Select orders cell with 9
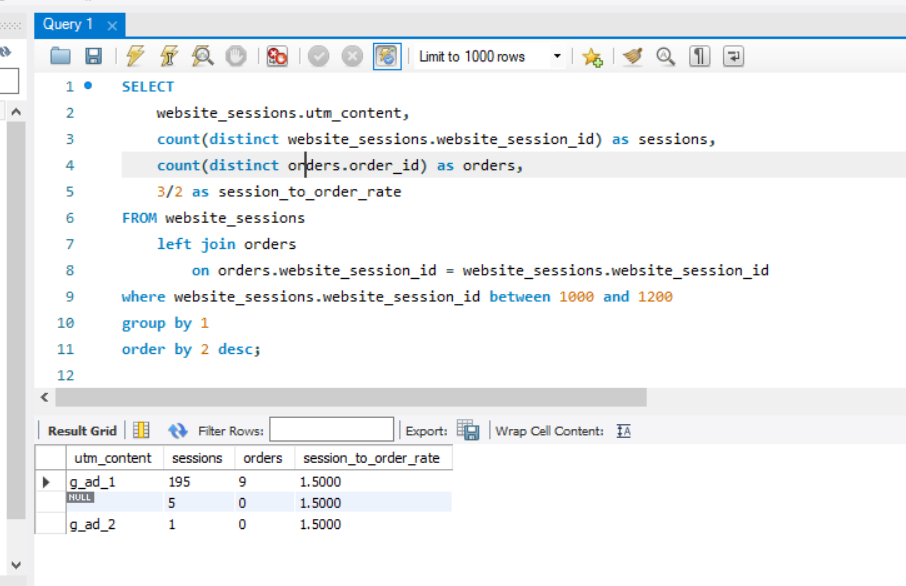 [264, 481]
